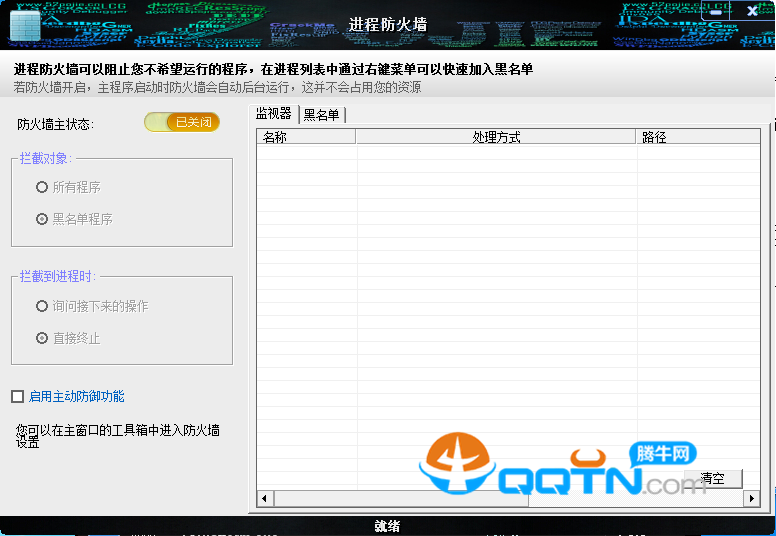Click the 路径 column header
The height and width of the screenshot is (536, 776).
click(696, 137)
